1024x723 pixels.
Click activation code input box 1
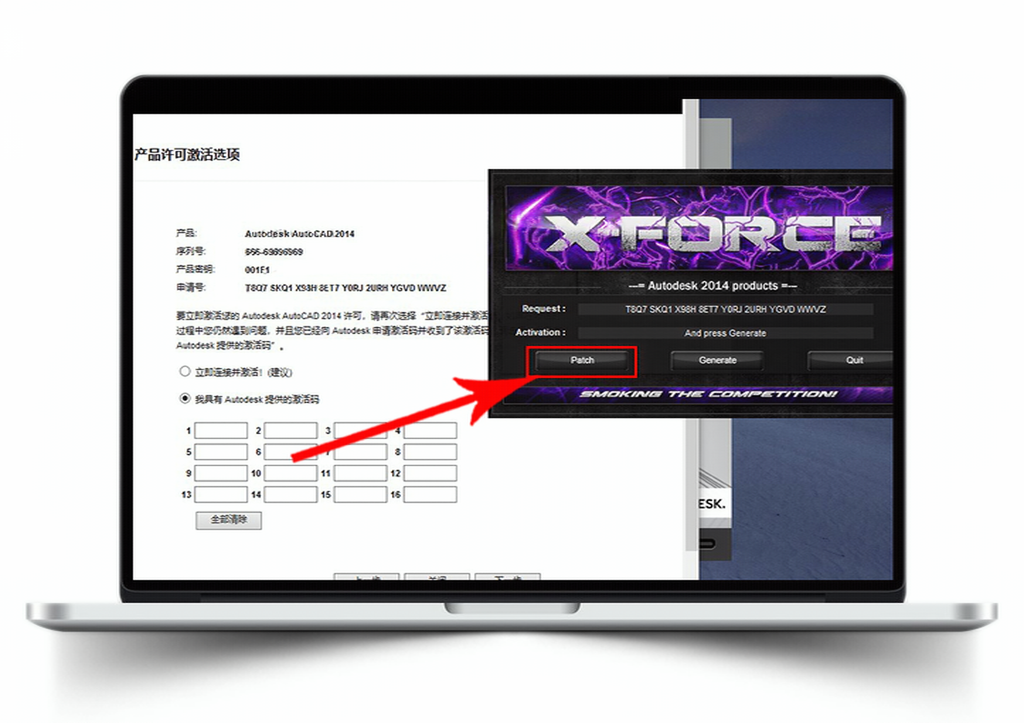[221, 430]
